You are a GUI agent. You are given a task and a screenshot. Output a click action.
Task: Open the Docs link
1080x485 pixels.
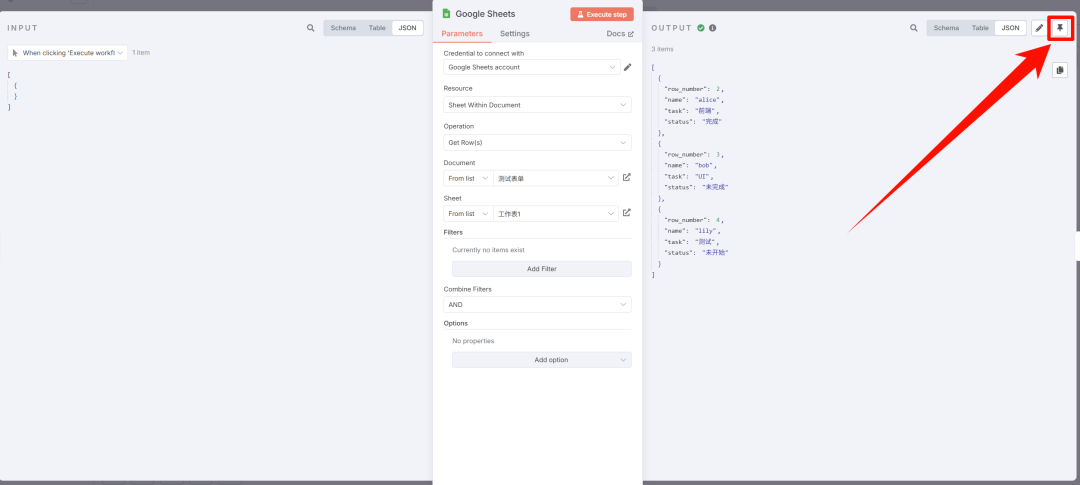coord(620,34)
